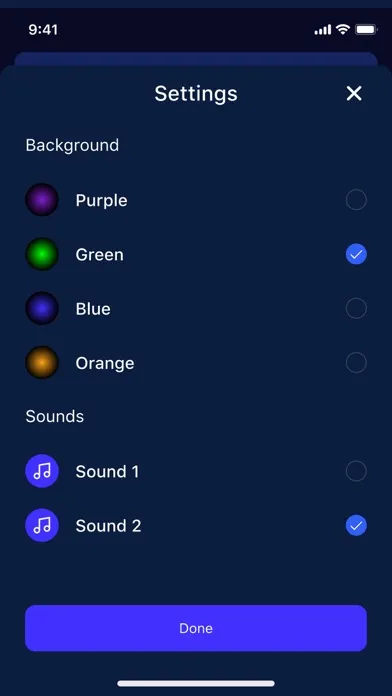
Task: Close Settings with the X icon
Action: click(354, 93)
